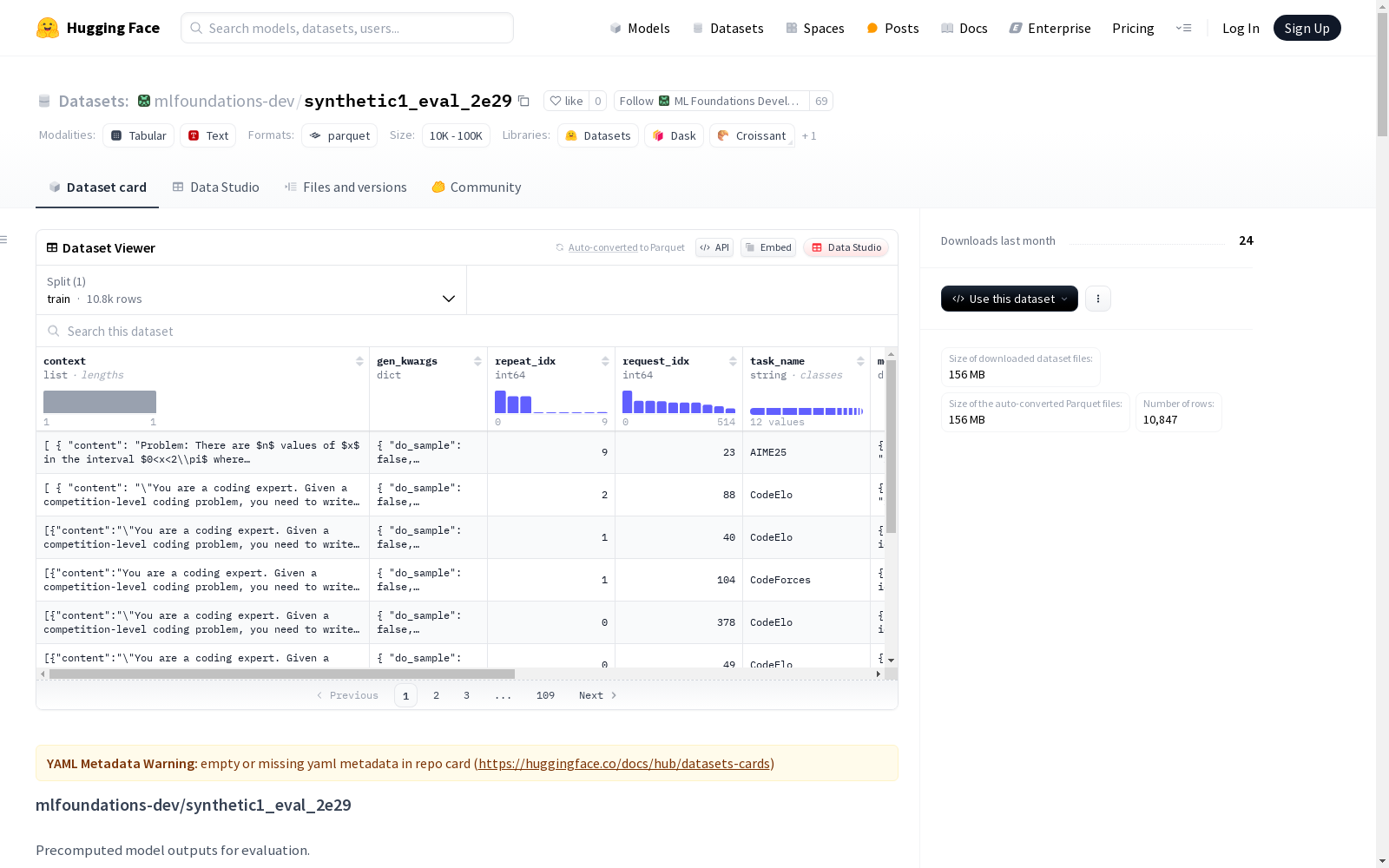Click the context column sort icon
Viewport: 1389px width, 868px height.
click(359, 361)
